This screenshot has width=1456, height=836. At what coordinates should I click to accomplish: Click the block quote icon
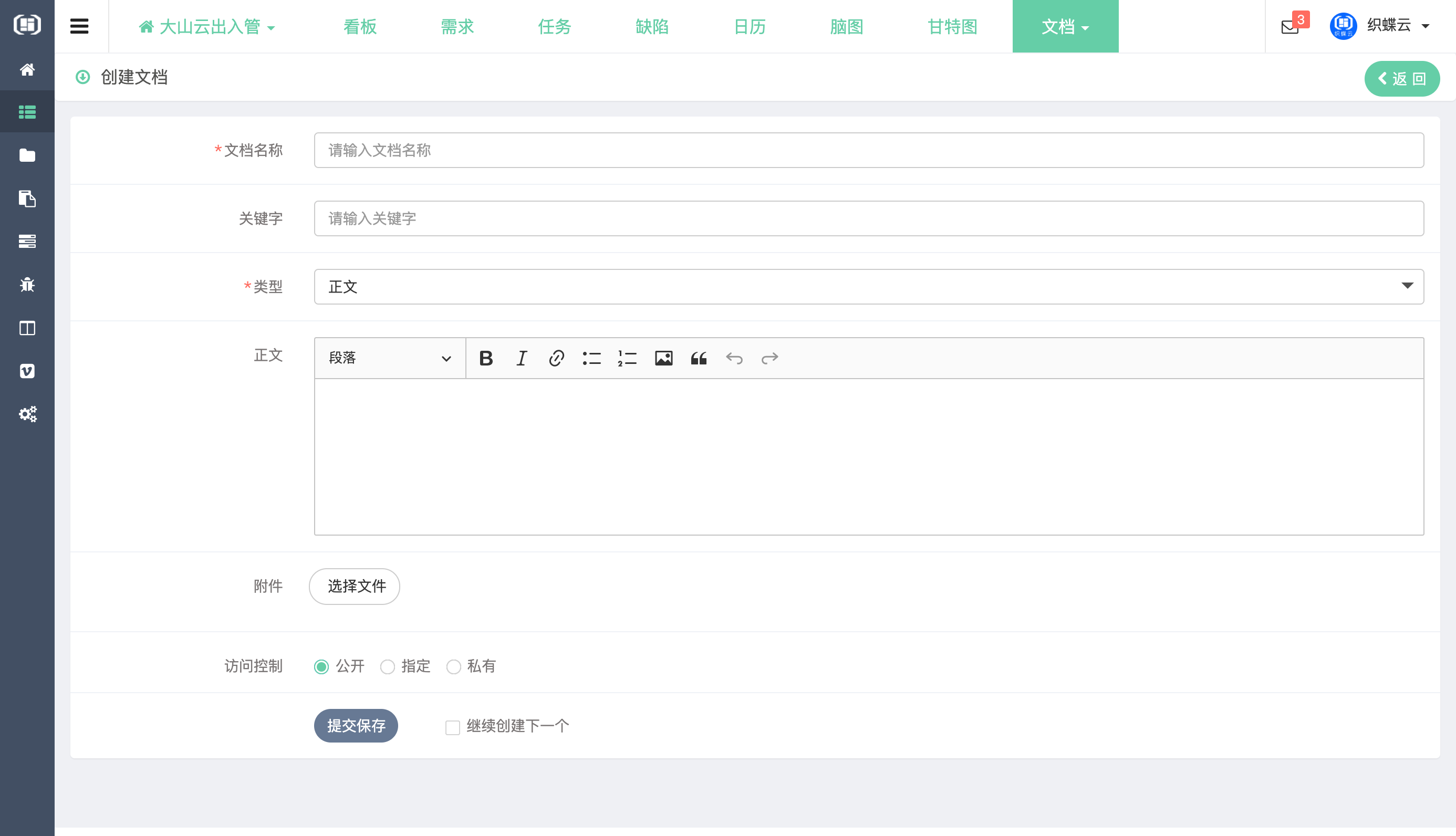point(698,358)
